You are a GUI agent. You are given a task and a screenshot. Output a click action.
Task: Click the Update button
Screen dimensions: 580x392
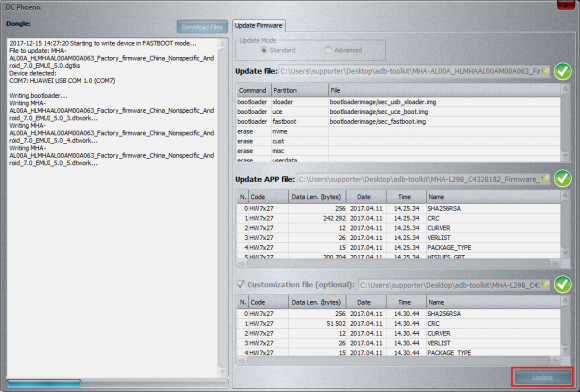click(542, 378)
